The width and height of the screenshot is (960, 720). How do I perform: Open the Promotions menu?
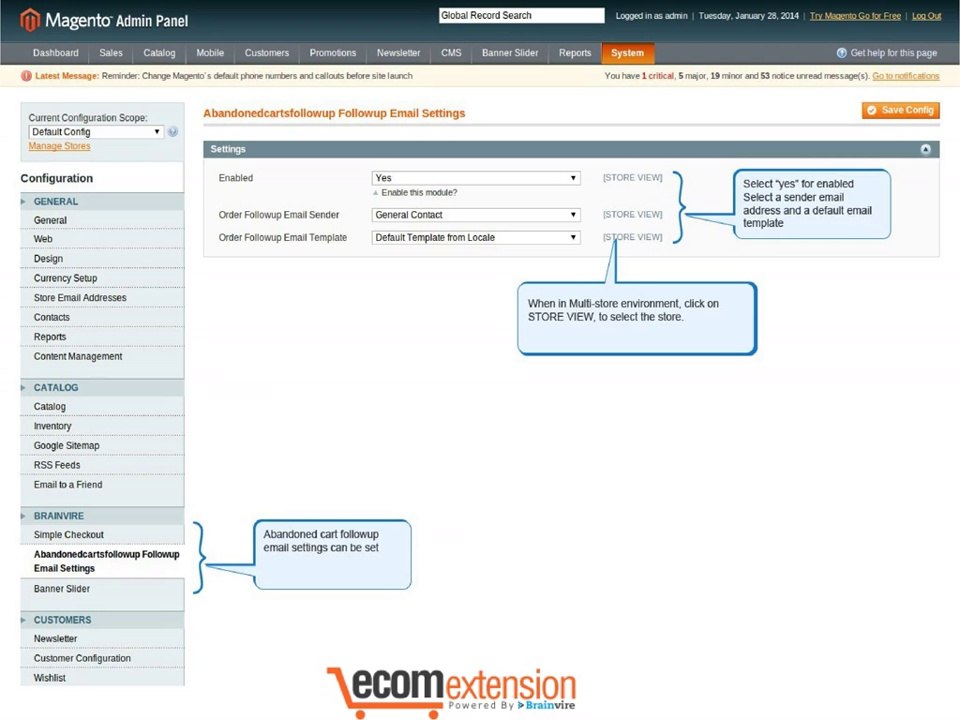(332, 53)
